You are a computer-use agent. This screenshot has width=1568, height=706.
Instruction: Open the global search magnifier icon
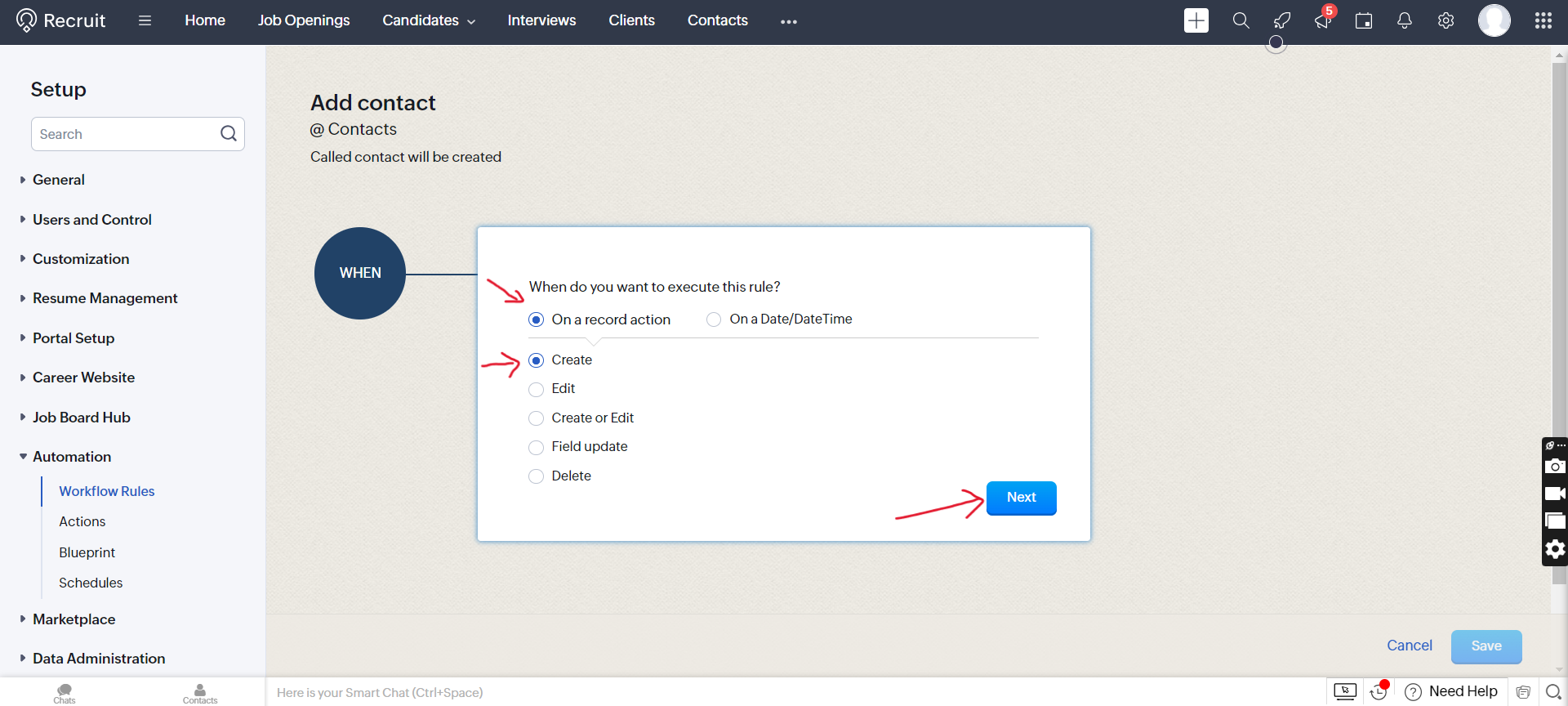tap(1241, 20)
